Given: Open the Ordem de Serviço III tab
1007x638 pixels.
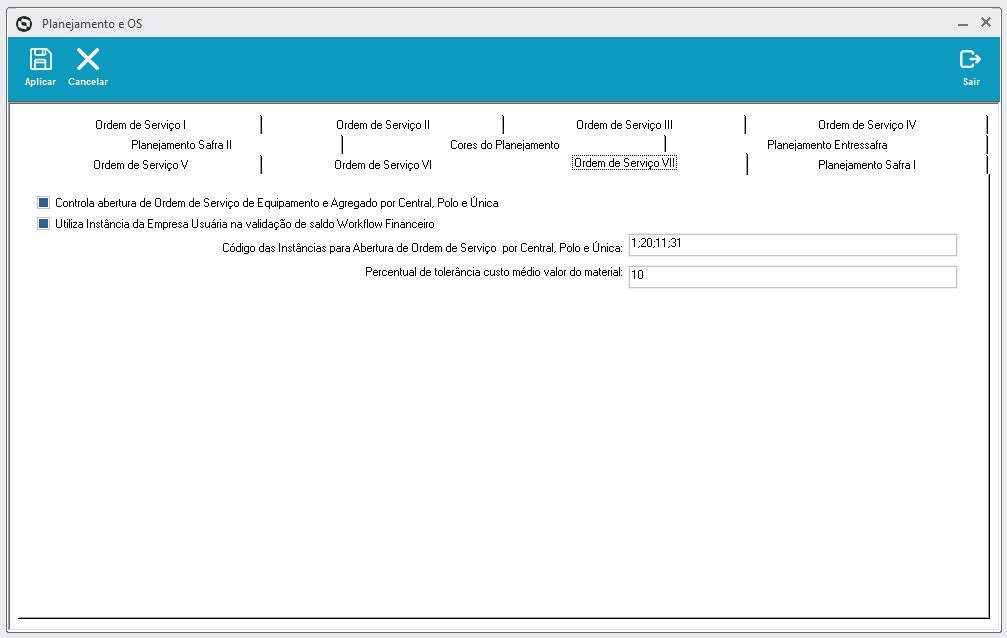Looking at the screenshot, I should 624,125.
